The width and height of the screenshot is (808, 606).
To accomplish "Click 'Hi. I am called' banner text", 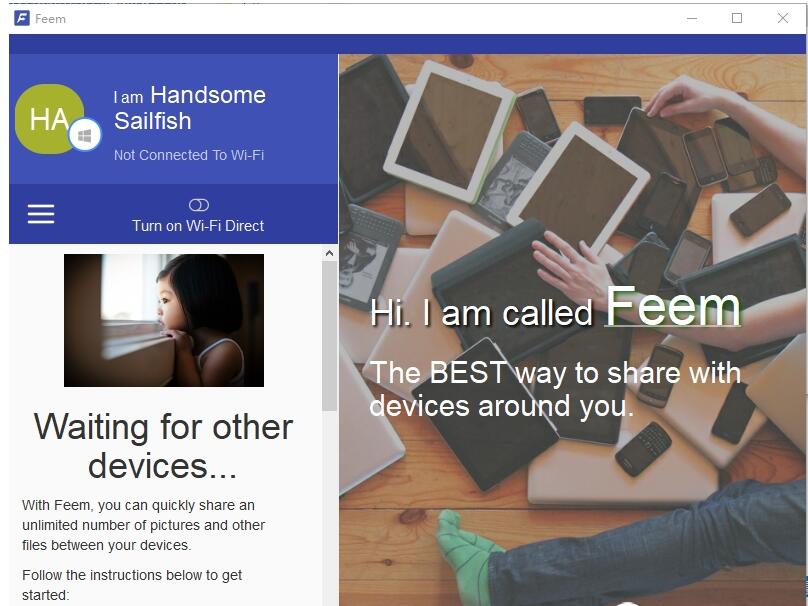I will coord(482,313).
